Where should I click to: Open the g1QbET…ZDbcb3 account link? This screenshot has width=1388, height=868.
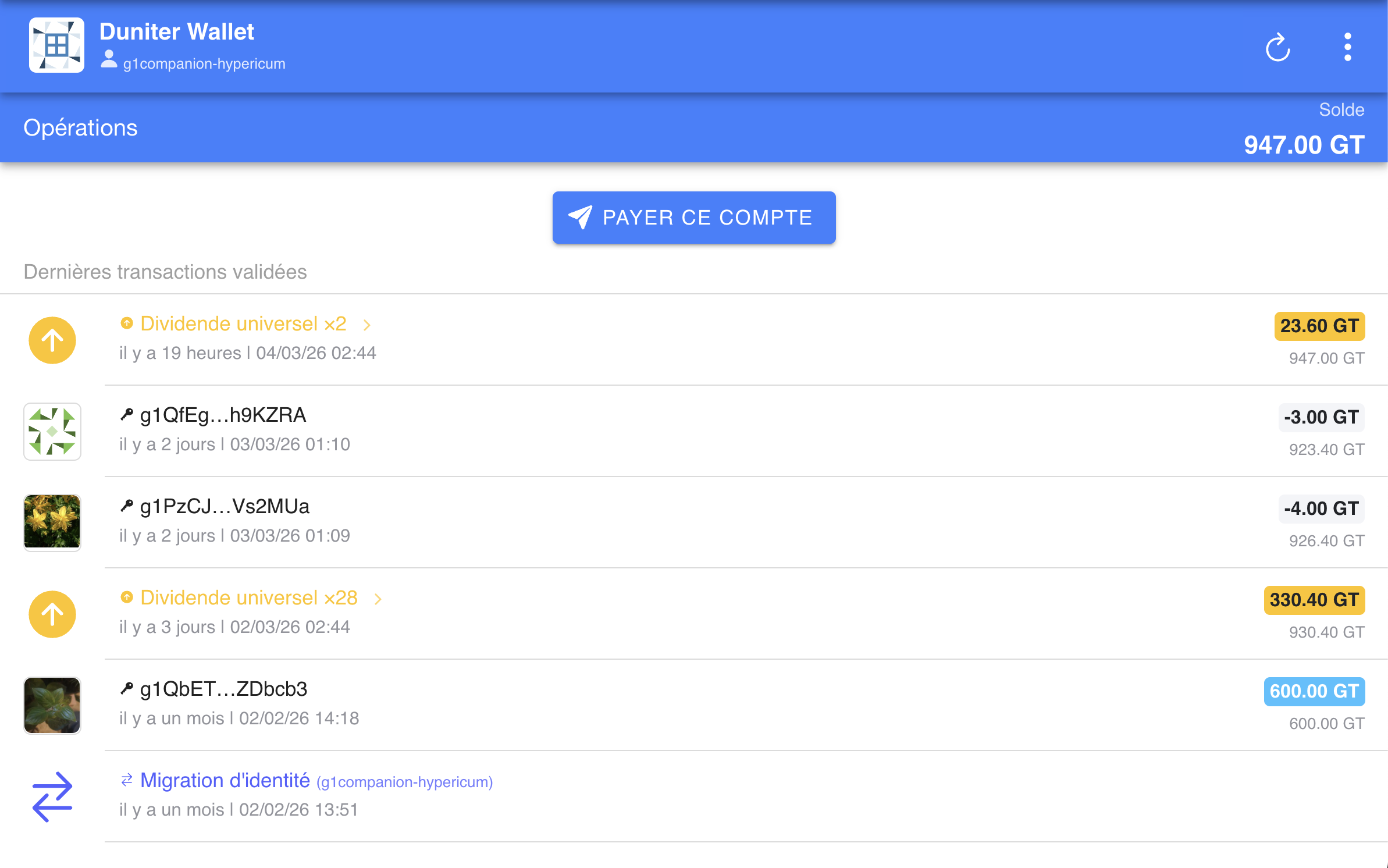tap(223, 689)
